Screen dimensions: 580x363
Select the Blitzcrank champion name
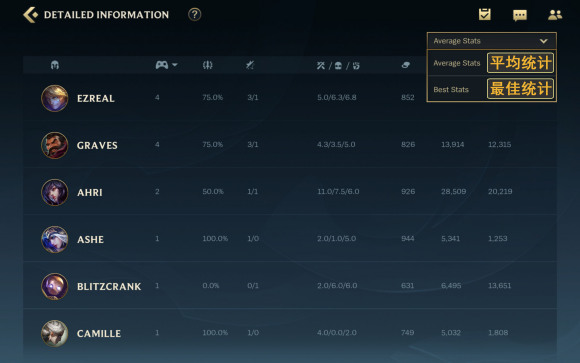coord(109,287)
